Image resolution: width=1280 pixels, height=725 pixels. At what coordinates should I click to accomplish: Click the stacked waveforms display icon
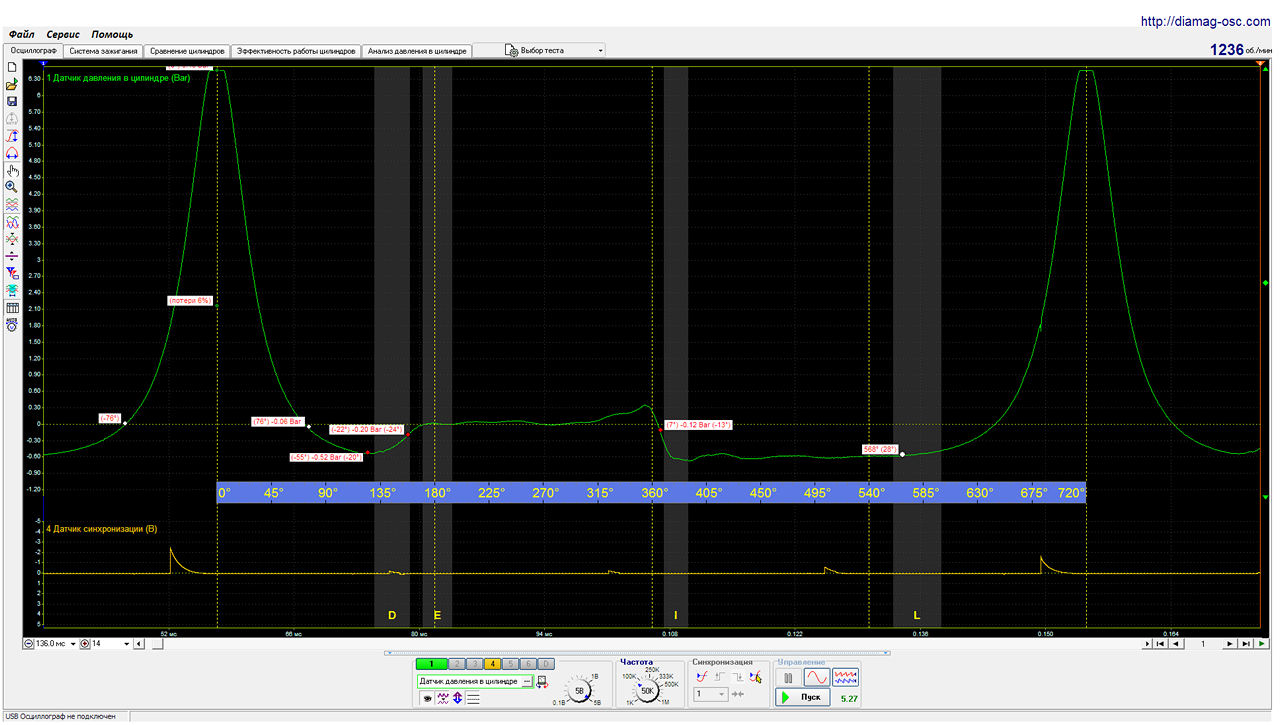[12, 204]
